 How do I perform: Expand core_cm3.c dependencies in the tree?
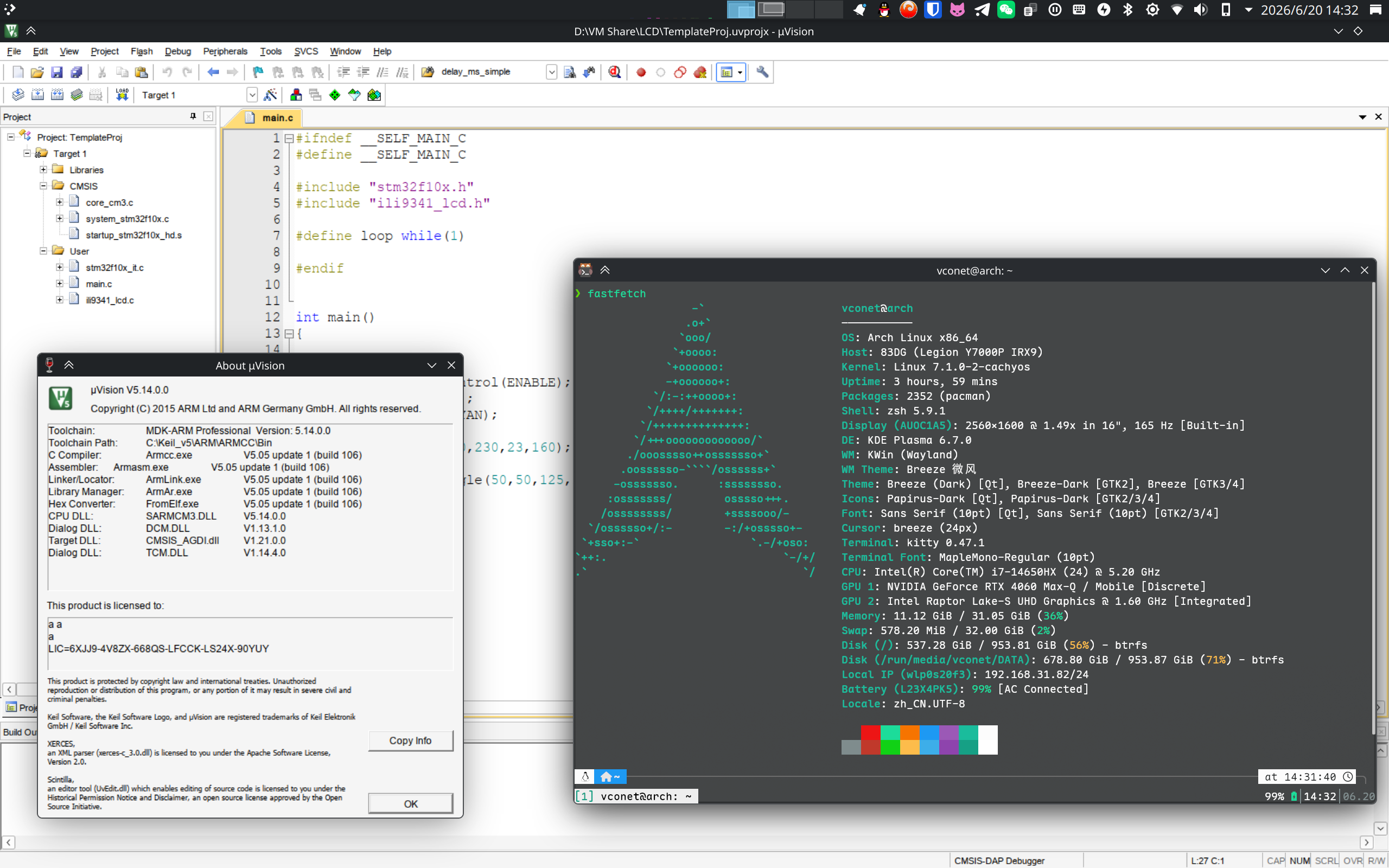point(60,202)
